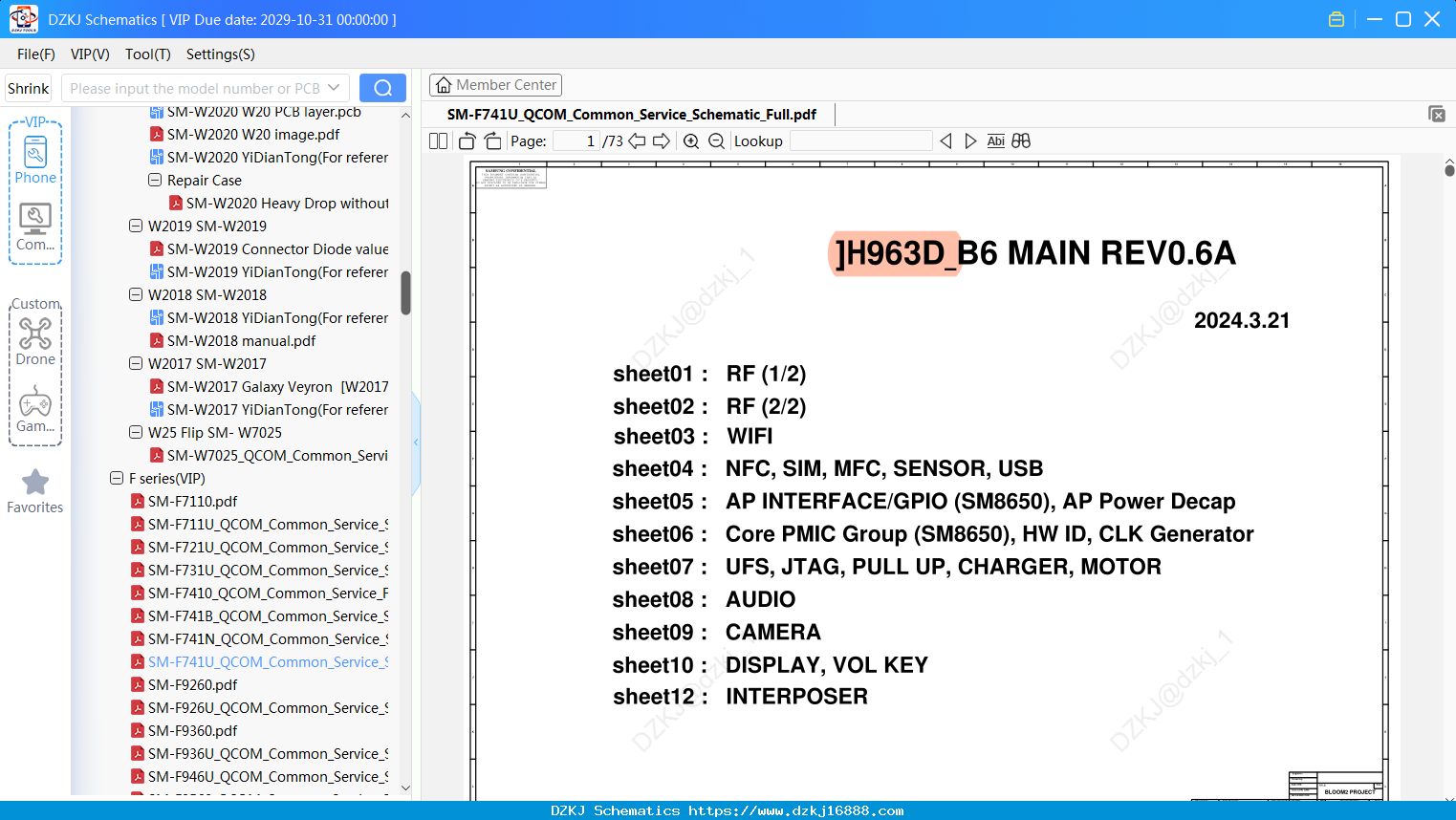
Task: Open the Settings(S) menu
Action: (221, 54)
